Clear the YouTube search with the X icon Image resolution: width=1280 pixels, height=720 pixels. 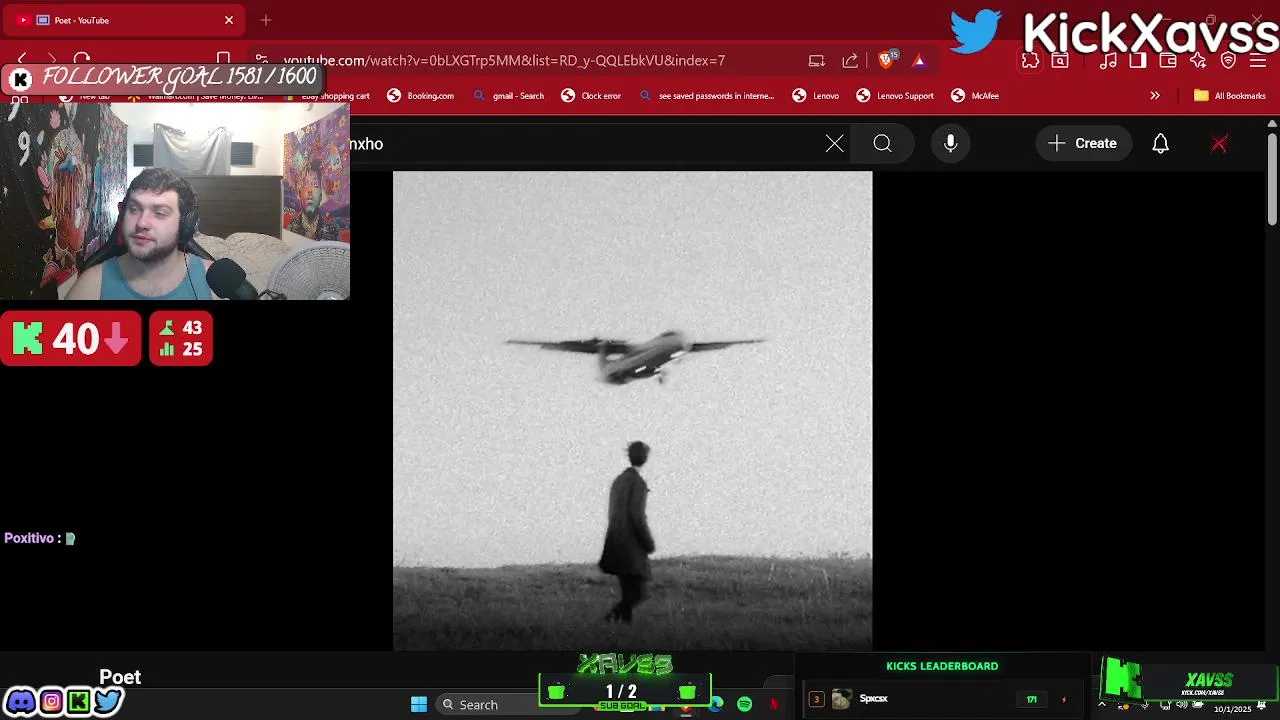[835, 144]
